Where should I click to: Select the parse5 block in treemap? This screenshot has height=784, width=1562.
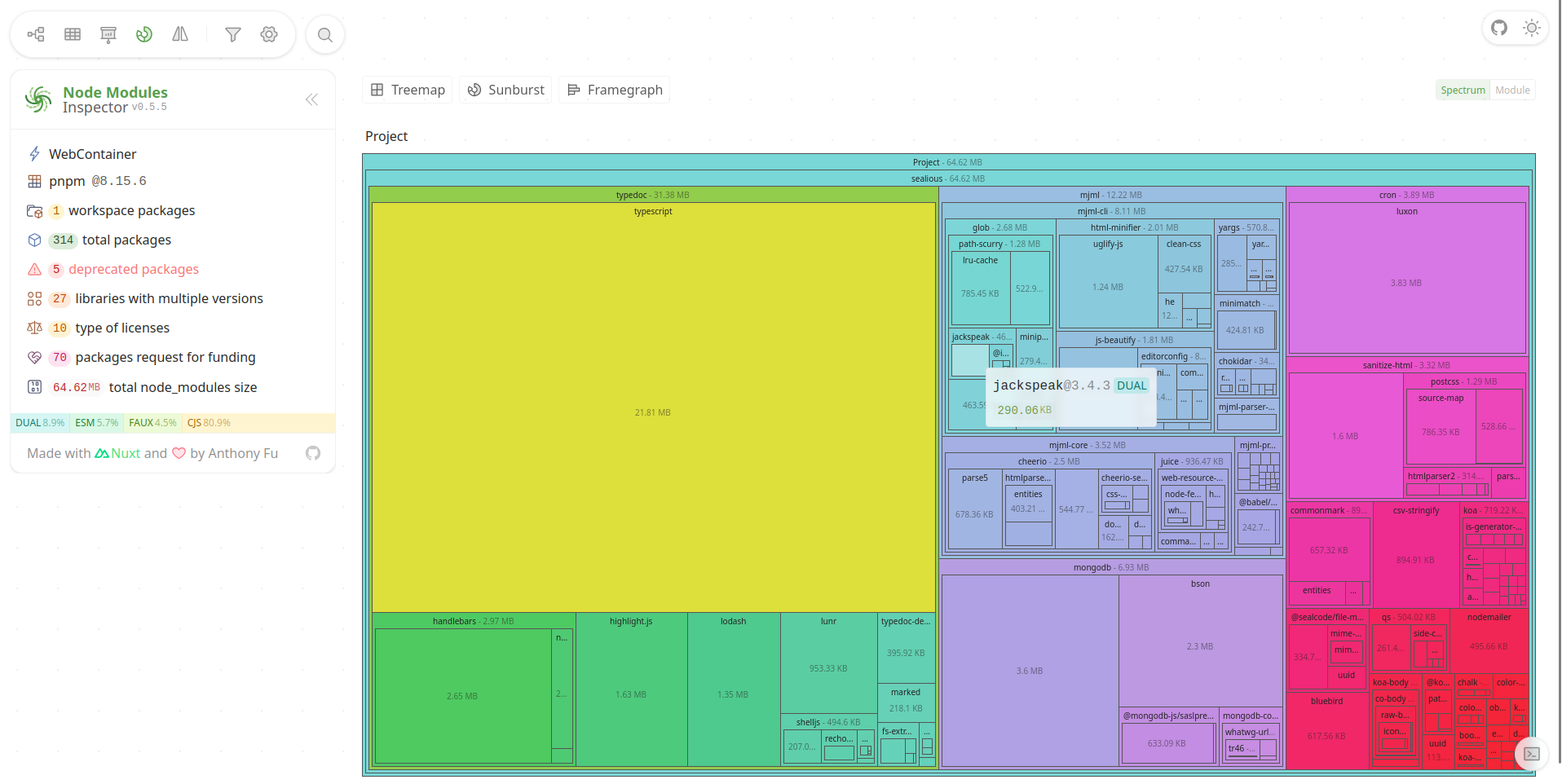tap(974, 509)
